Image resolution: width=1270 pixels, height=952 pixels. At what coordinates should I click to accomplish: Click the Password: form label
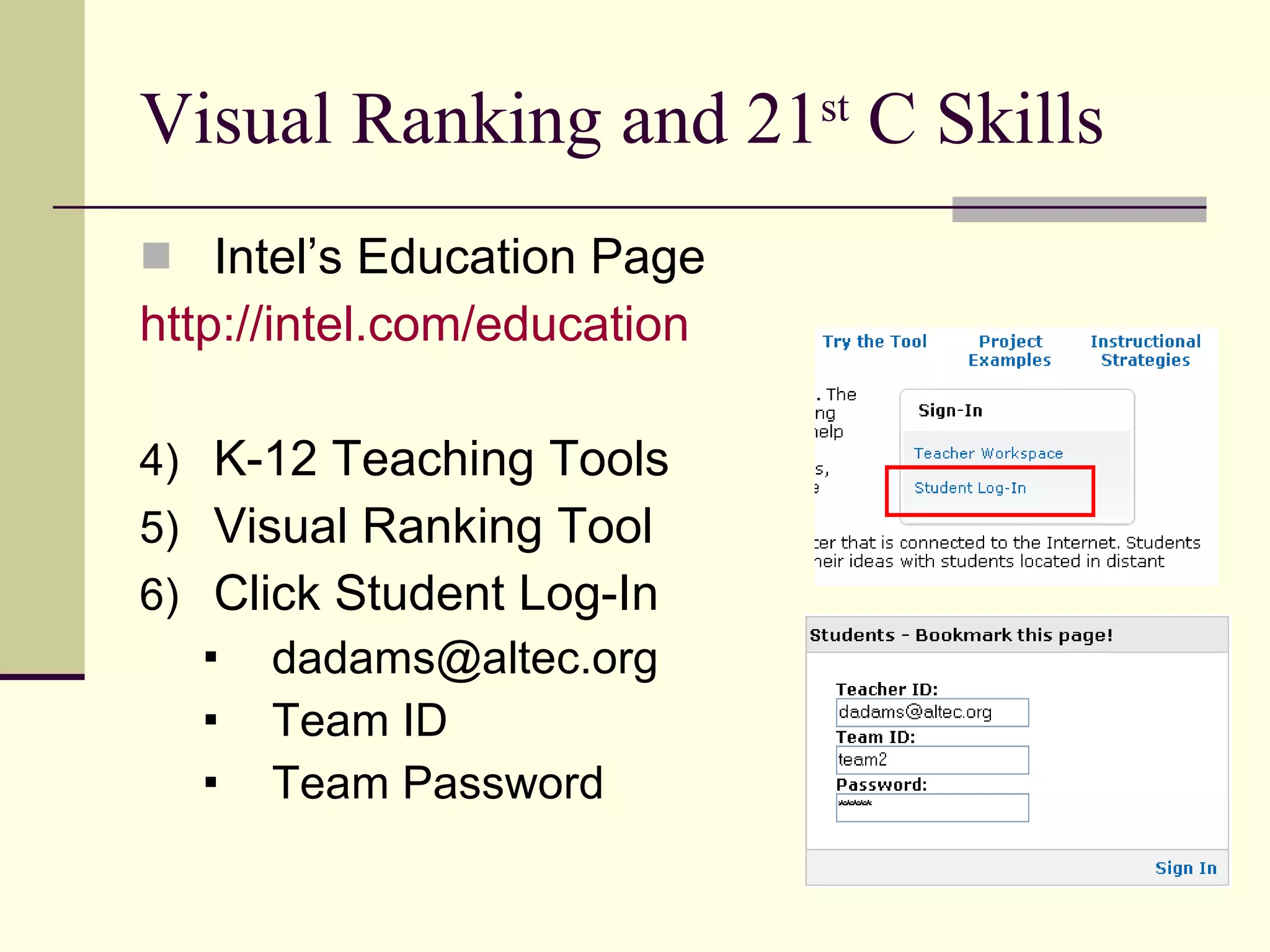[x=881, y=785]
